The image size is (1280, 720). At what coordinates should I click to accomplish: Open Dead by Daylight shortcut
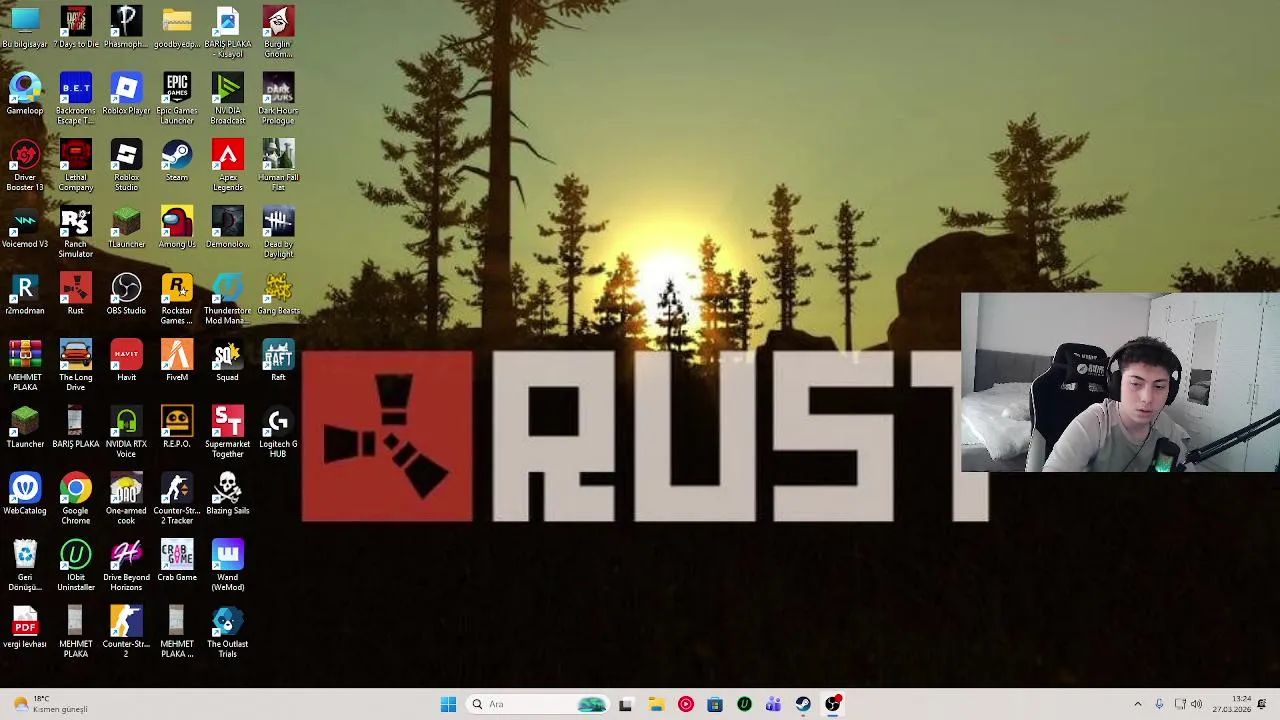point(278,233)
